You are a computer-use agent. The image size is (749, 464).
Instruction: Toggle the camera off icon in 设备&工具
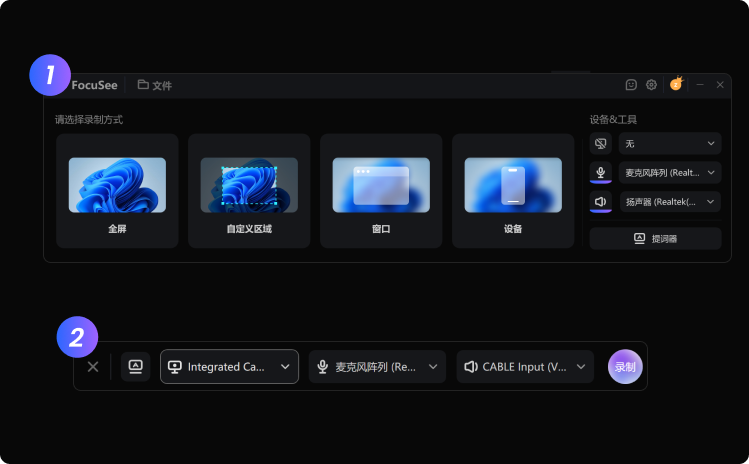coord(600,143)
